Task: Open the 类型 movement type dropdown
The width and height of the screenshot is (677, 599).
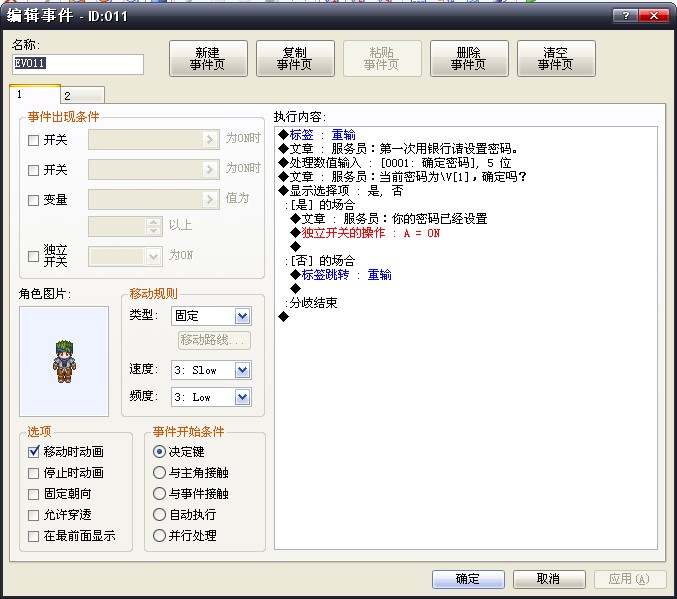Action: tap(243, 316)
